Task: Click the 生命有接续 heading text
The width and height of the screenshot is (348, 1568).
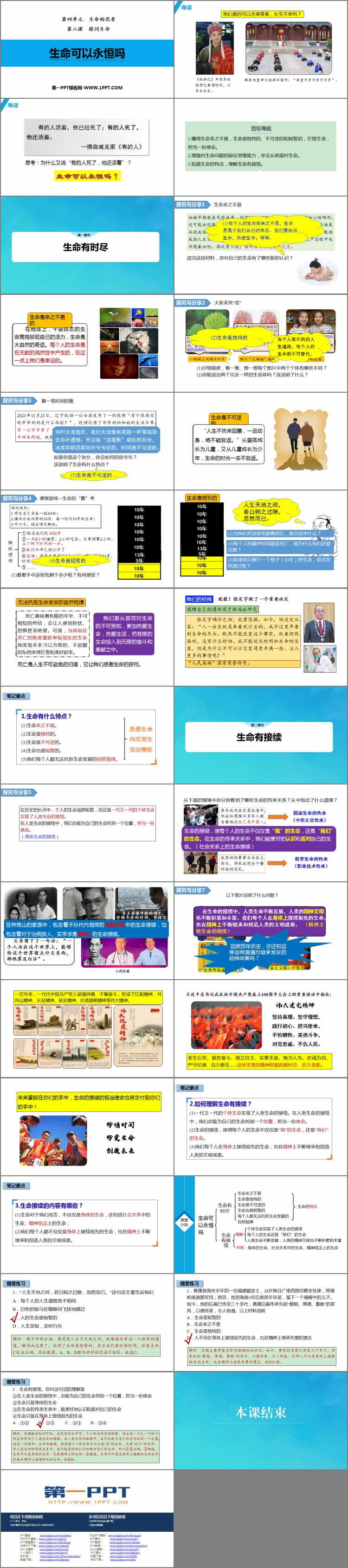Action: [259, 737]
